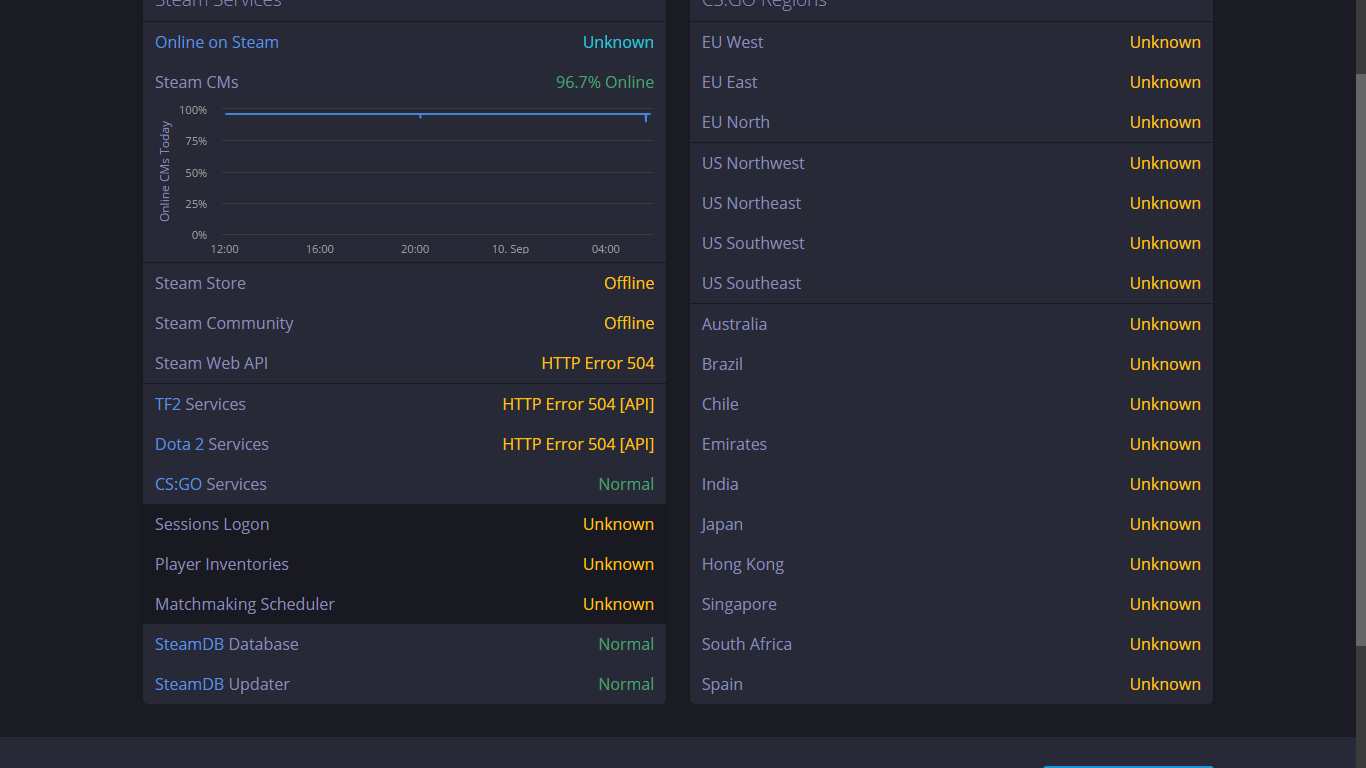Select the US Southeast region label

point(752,283)
